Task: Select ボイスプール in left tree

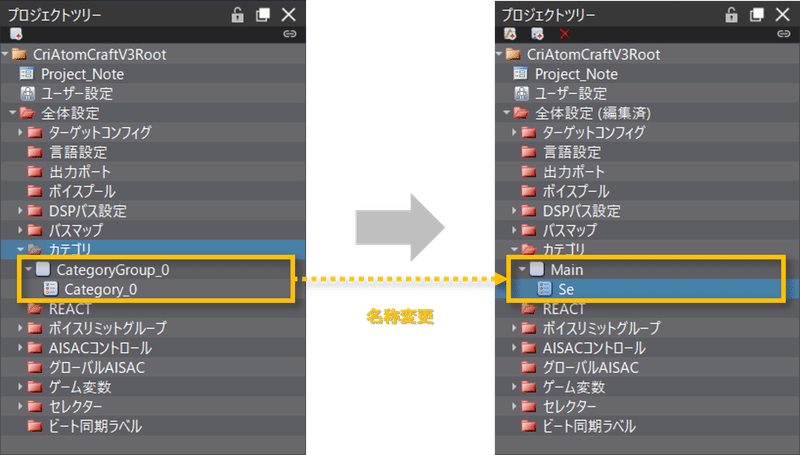Action: (82, 191)
